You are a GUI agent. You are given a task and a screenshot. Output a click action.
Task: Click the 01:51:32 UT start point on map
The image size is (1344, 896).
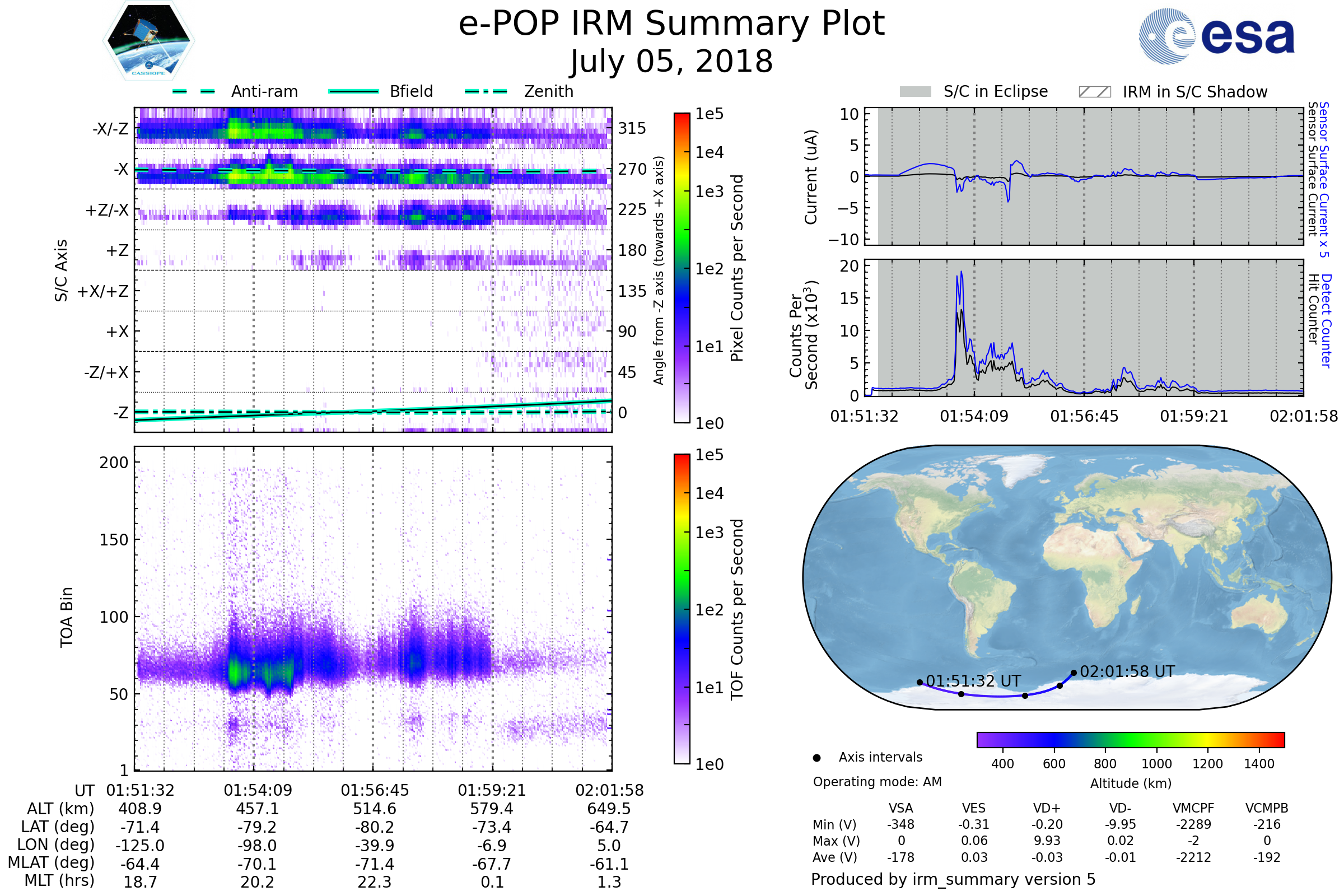pyautogui.click(x=920, y=682)
